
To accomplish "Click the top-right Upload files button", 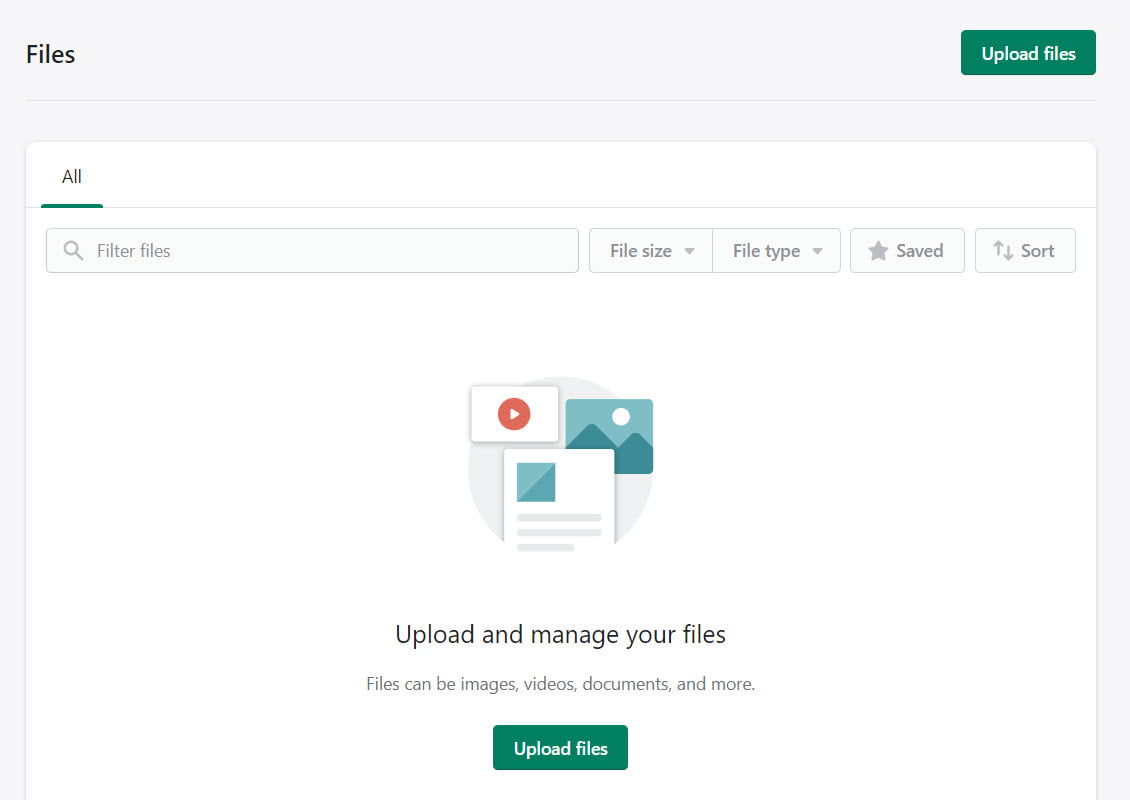I will tap(1028, 53).
